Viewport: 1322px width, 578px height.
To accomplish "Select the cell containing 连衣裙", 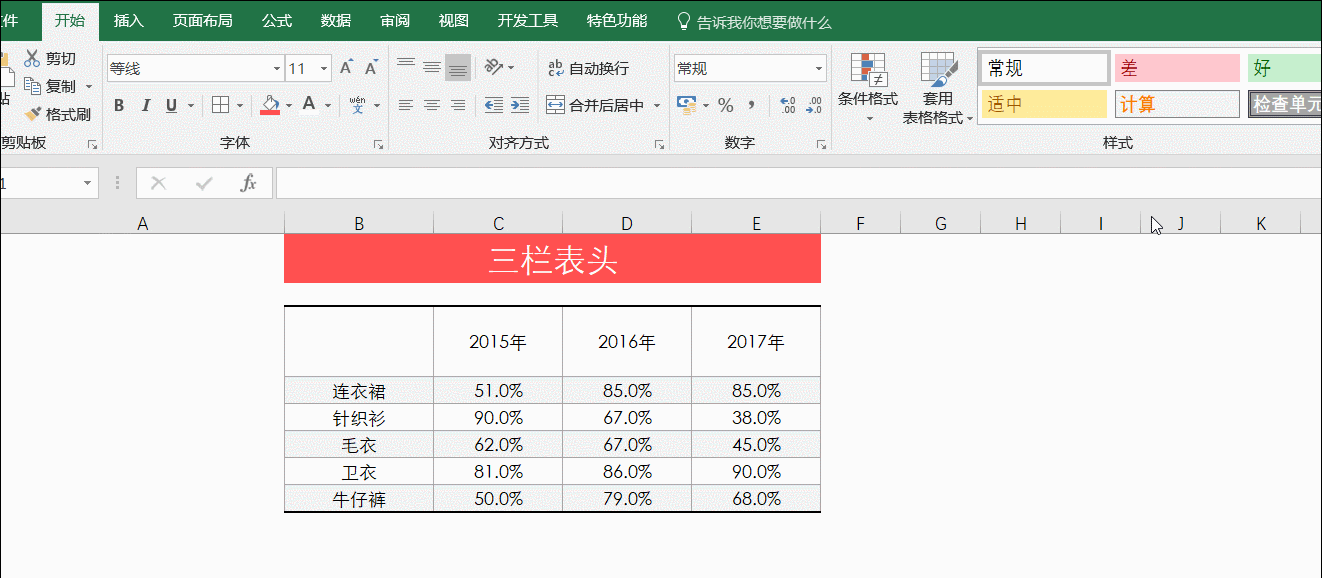I will [x=358, y=391].
